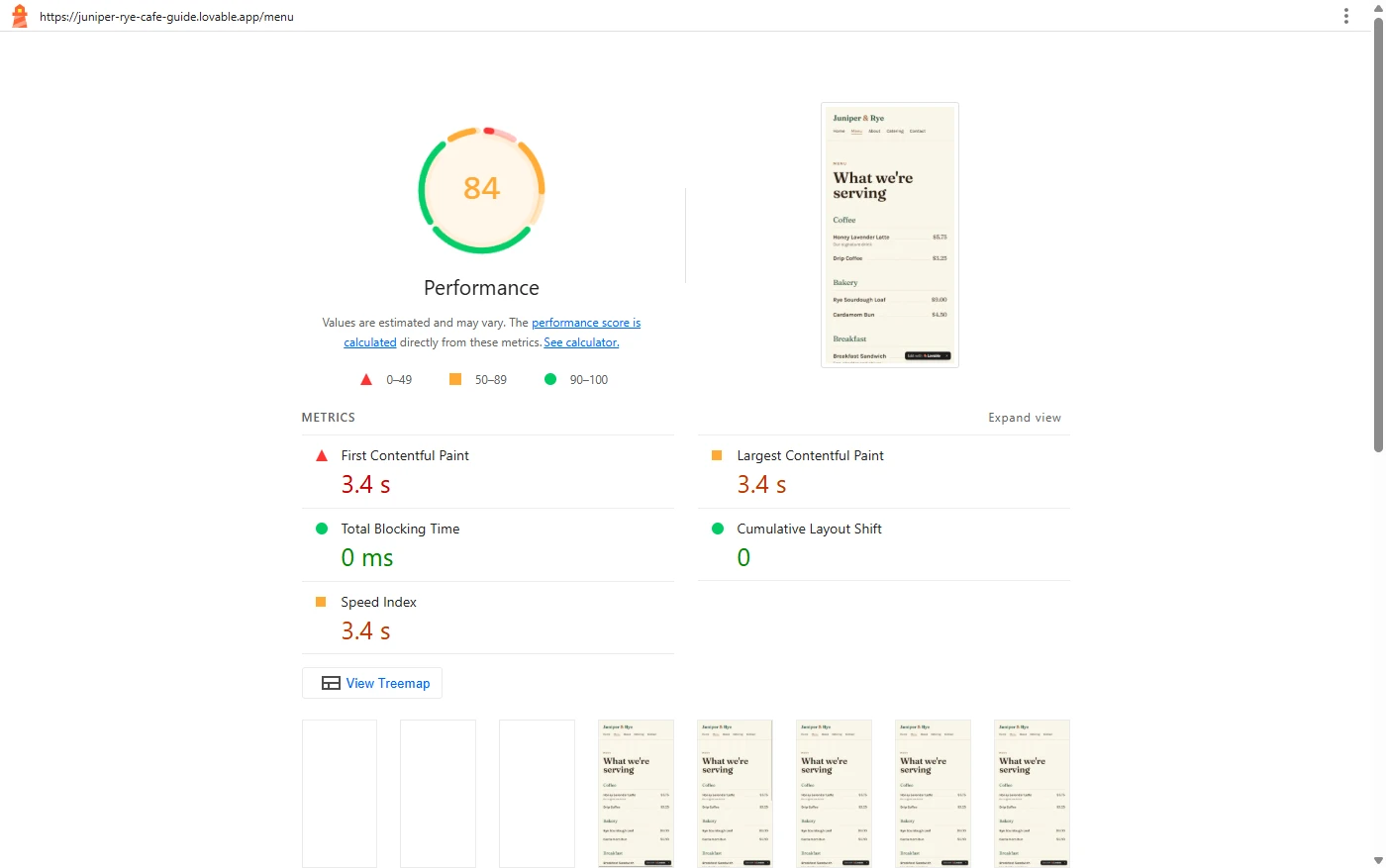The image size is (1386, 868).
Task: Click the green circle beside Total Blocking Time
Action: tap(322, 529)
